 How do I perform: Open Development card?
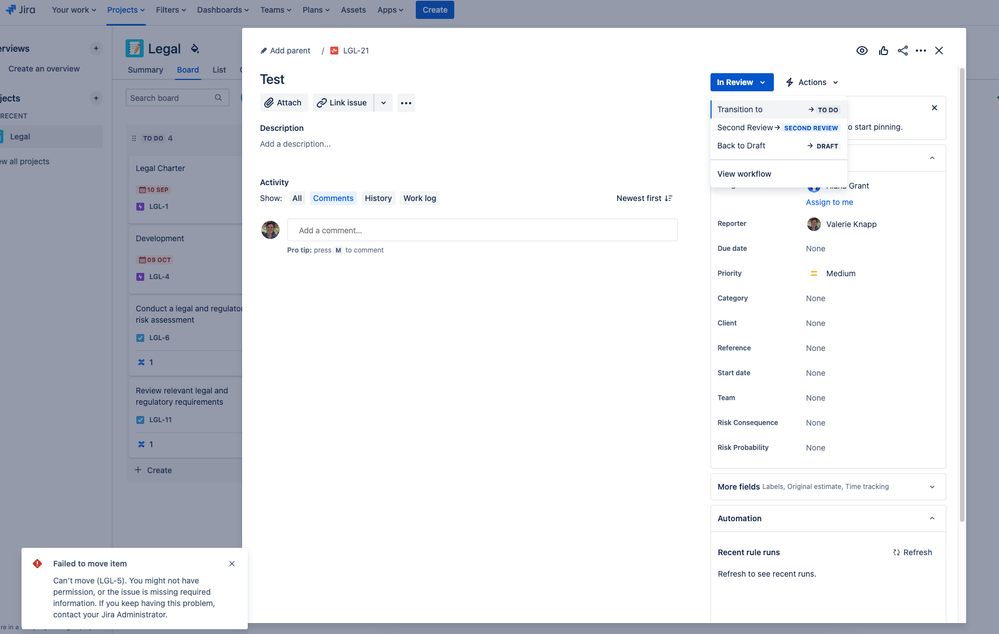coord(185,259)
